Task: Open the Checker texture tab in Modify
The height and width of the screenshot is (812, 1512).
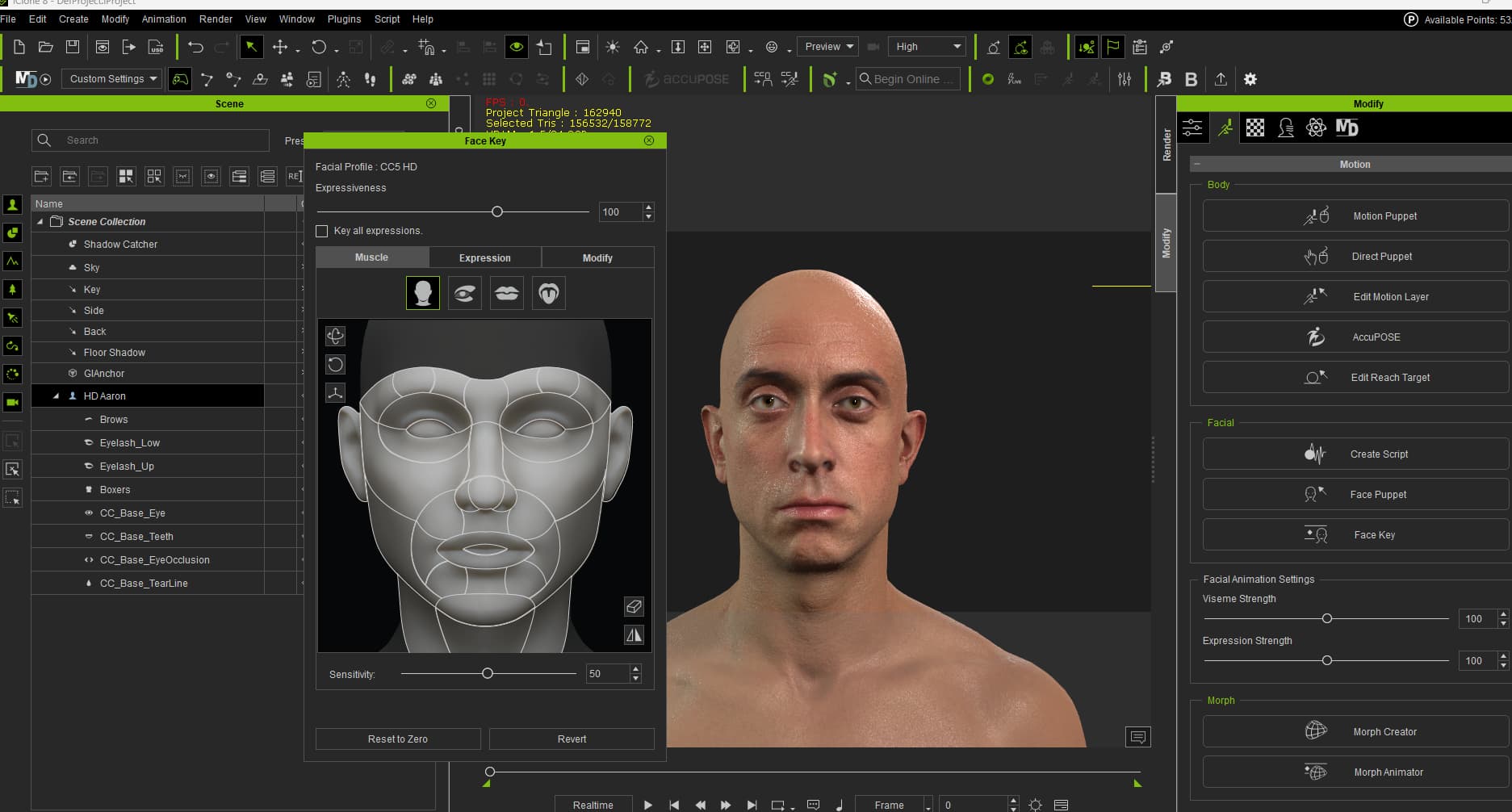Action: 1255,128
